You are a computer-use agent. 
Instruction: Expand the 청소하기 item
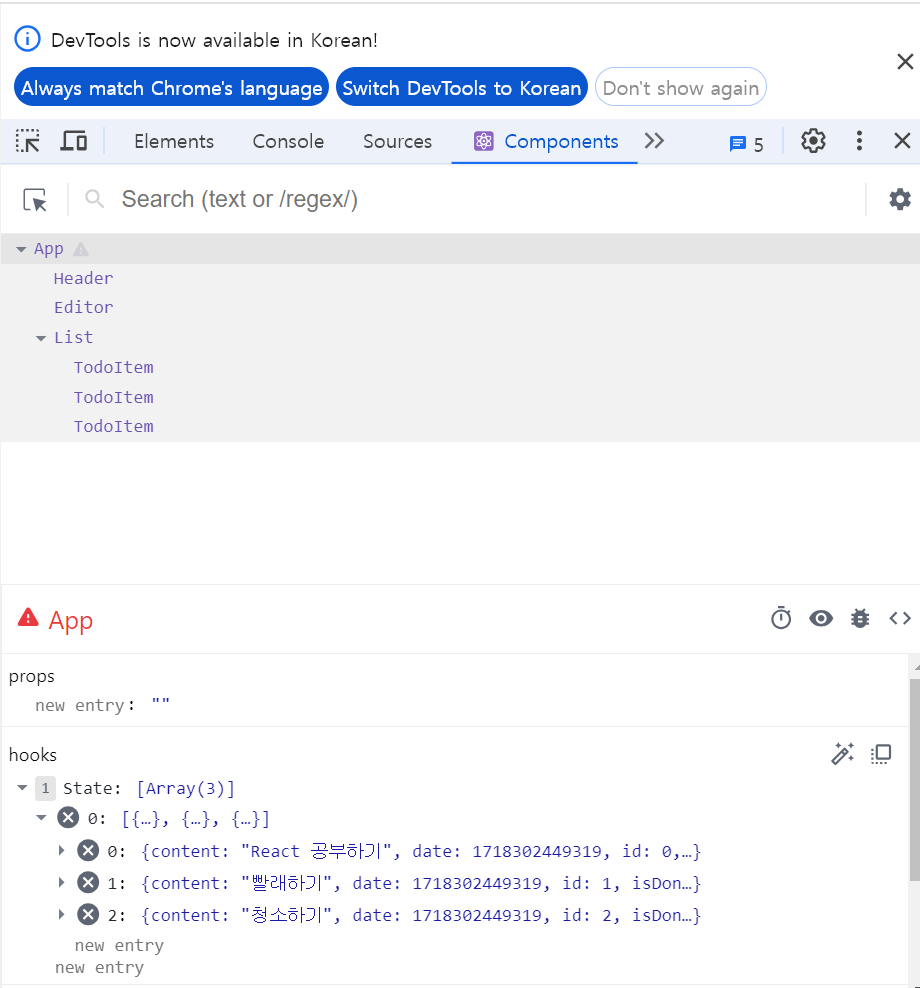(61, 914)
